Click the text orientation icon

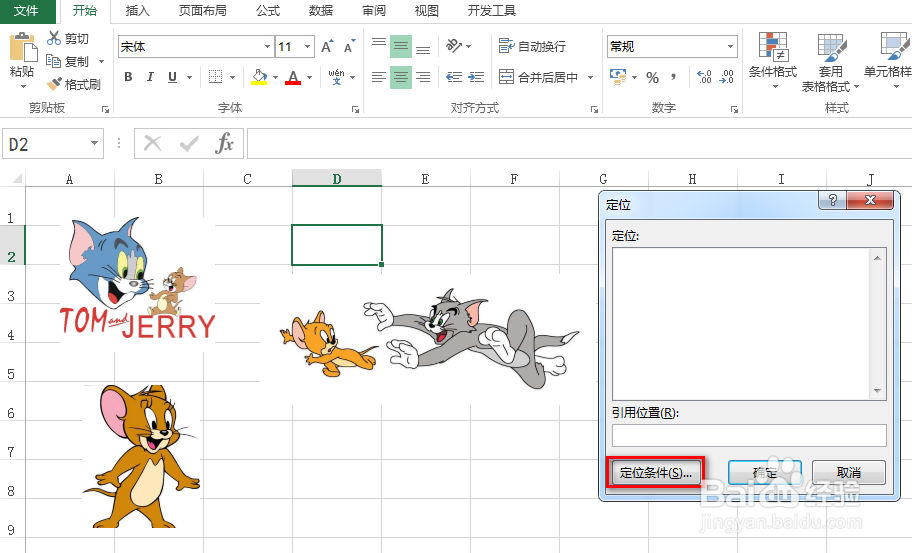pos(454,45)
